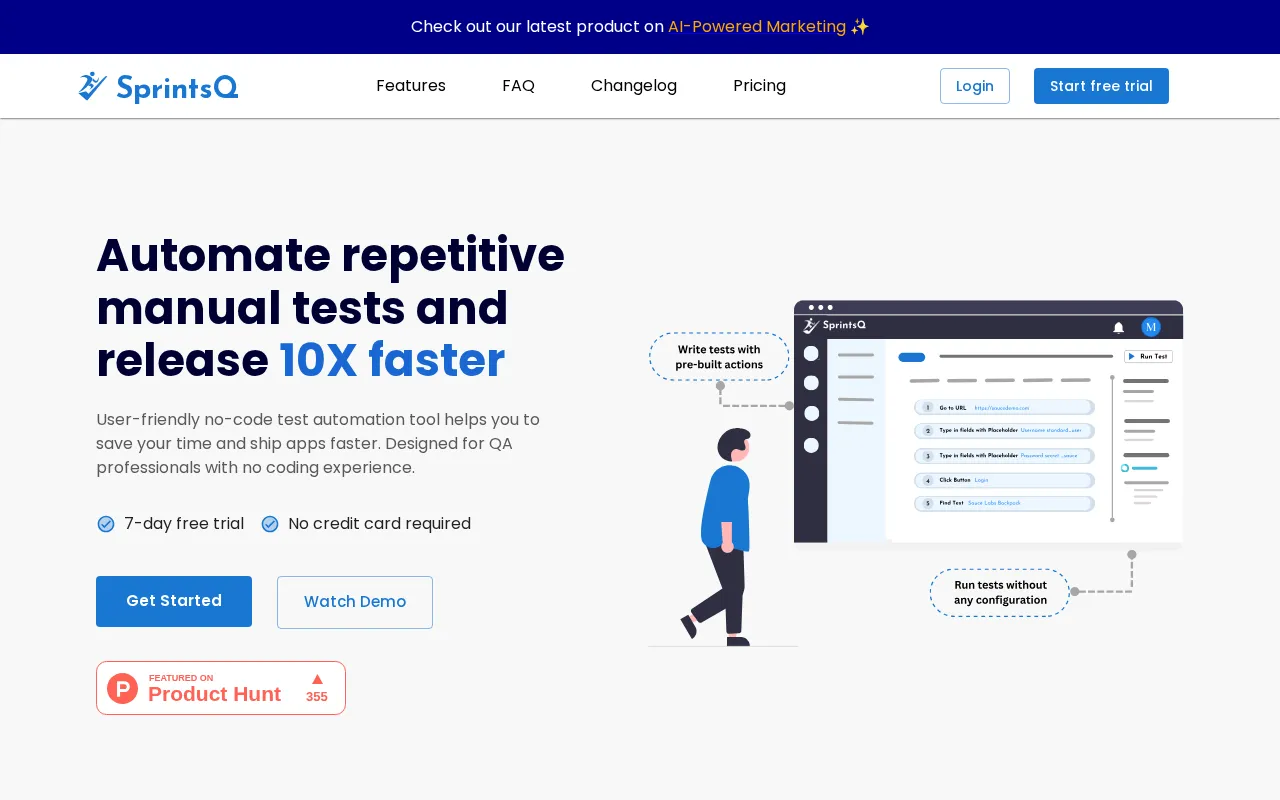Open the Changelog page
This screenshot has height=800, width=1280.
pos(634,86)
